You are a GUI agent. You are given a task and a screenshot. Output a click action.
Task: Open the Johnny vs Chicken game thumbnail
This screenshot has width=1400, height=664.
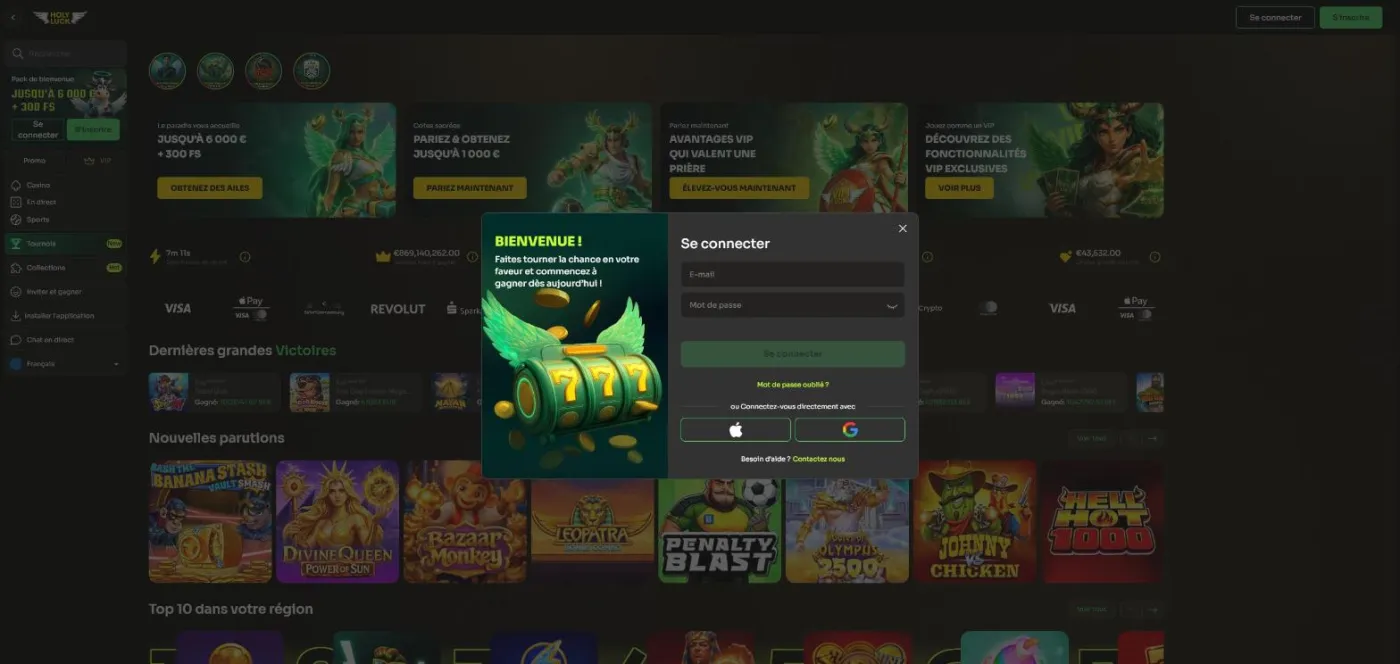(x=975, y=521)
